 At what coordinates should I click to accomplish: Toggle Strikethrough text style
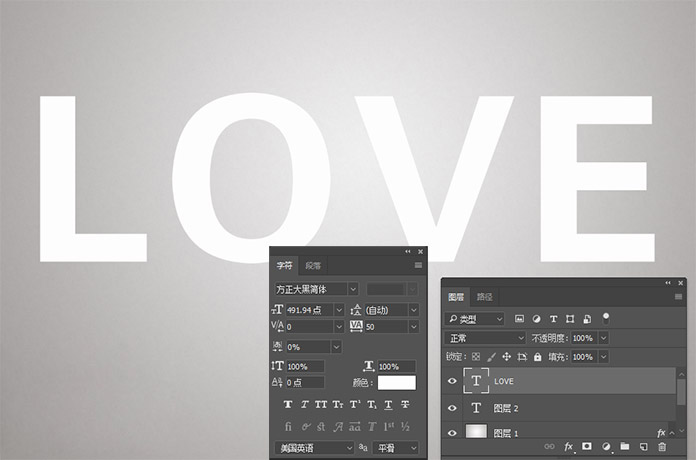tap(405, 404)
